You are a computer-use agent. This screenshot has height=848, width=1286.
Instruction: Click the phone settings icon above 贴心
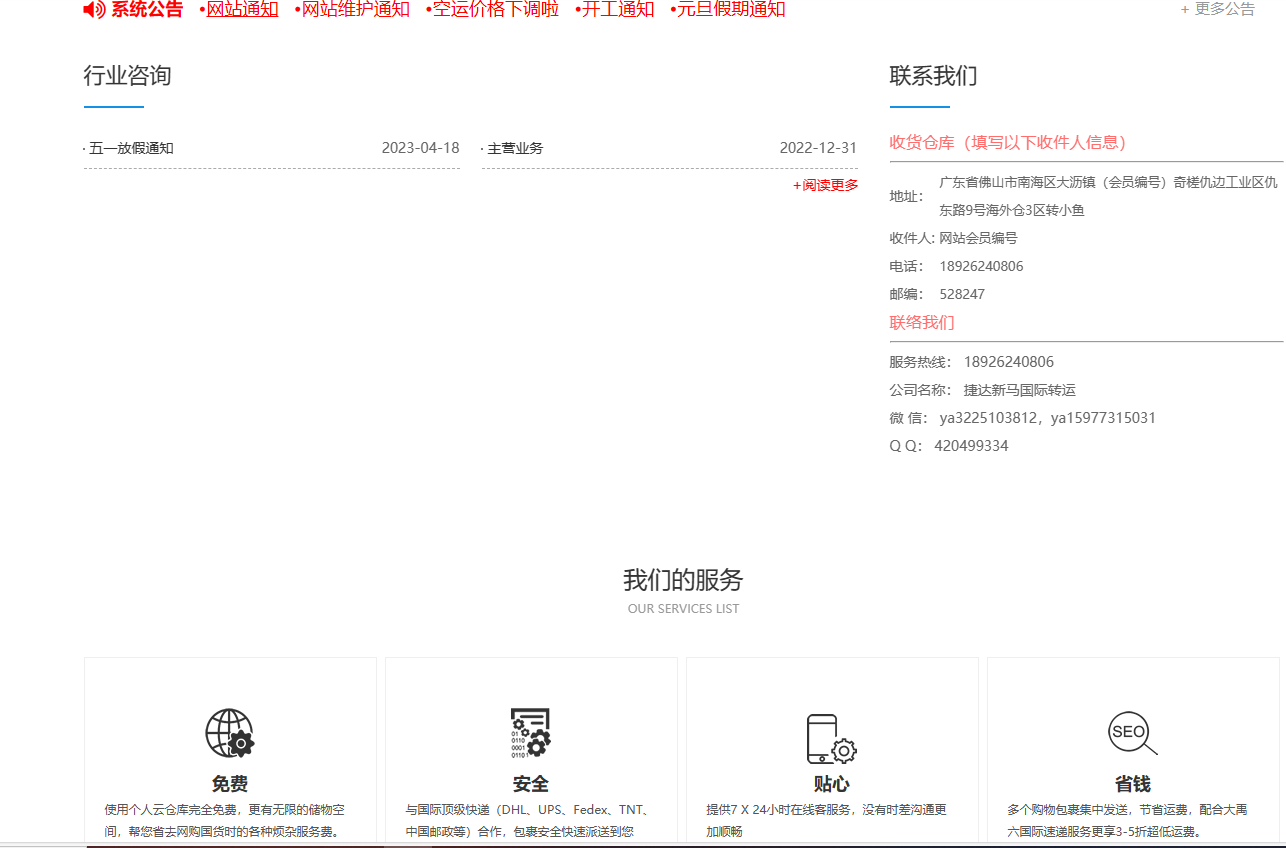click(831, 739)
